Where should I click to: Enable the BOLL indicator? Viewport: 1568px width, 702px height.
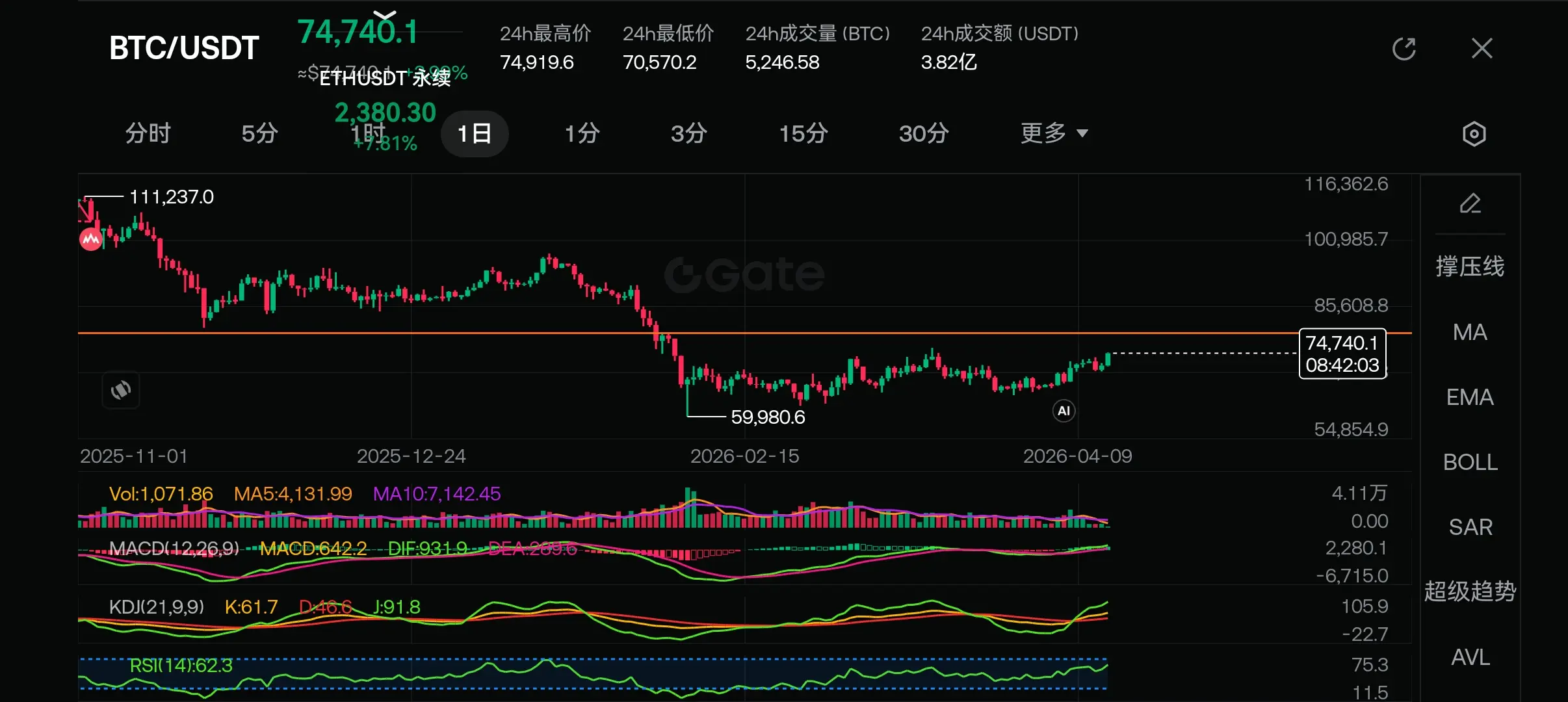click(x=1470, y=462)
